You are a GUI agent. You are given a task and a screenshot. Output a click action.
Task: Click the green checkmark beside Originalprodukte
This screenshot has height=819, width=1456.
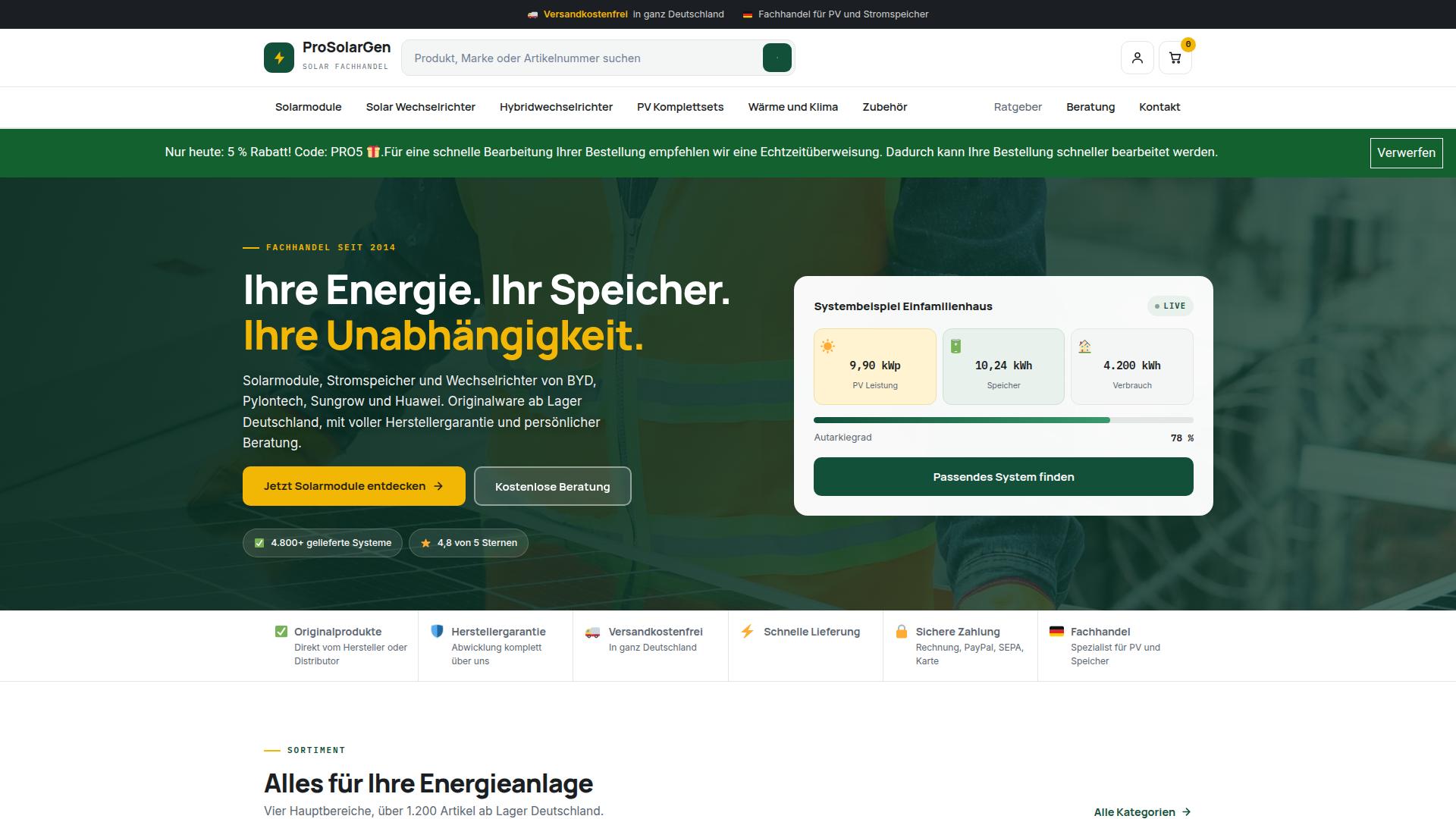[281, 632]
